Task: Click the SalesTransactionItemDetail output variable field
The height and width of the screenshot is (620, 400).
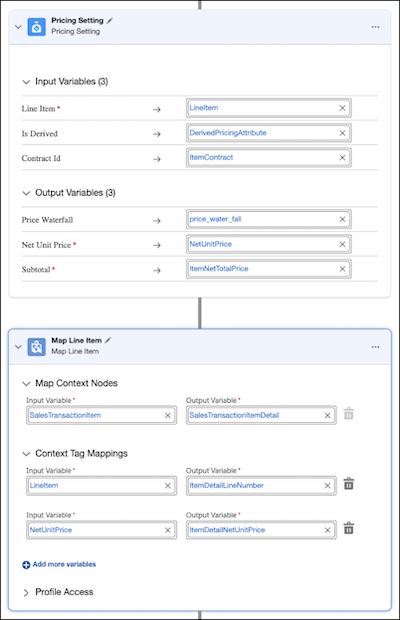Action: coord(261,415)
